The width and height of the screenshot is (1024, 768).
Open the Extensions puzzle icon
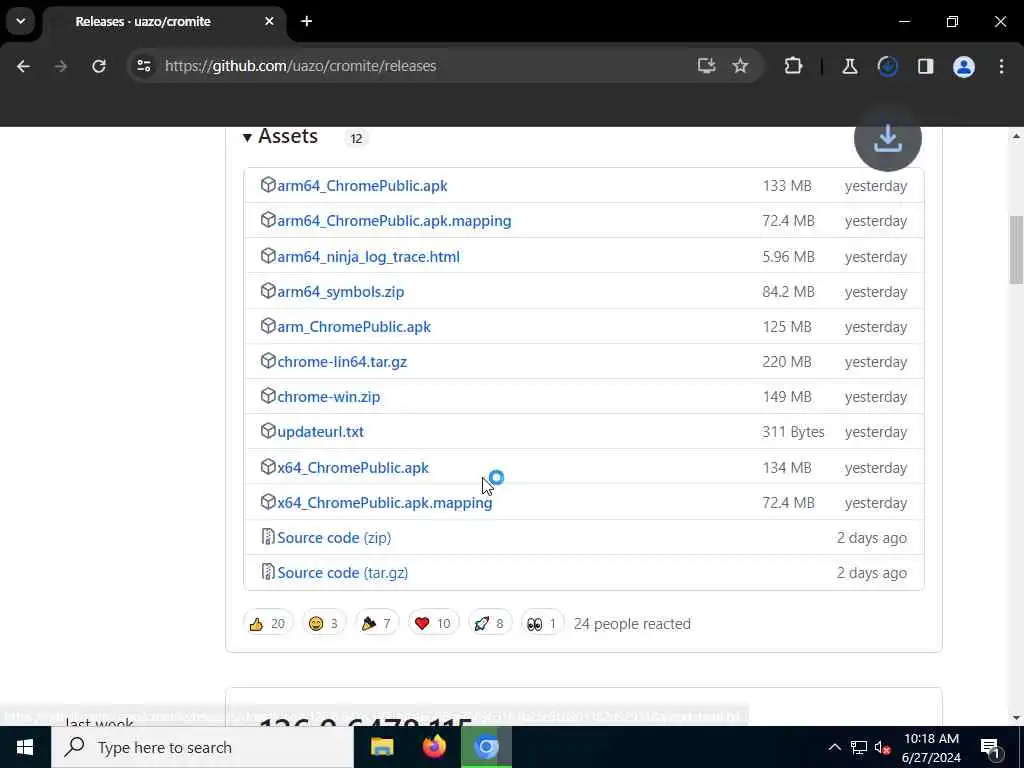(x=793, y=66)
